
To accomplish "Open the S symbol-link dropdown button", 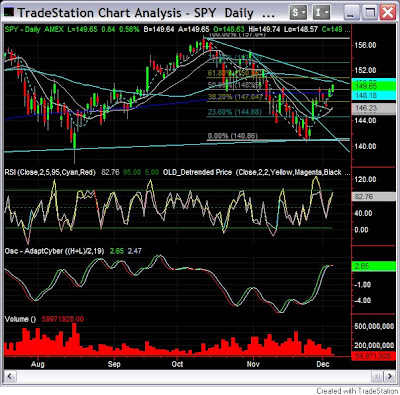I will (x=298, y=13).
